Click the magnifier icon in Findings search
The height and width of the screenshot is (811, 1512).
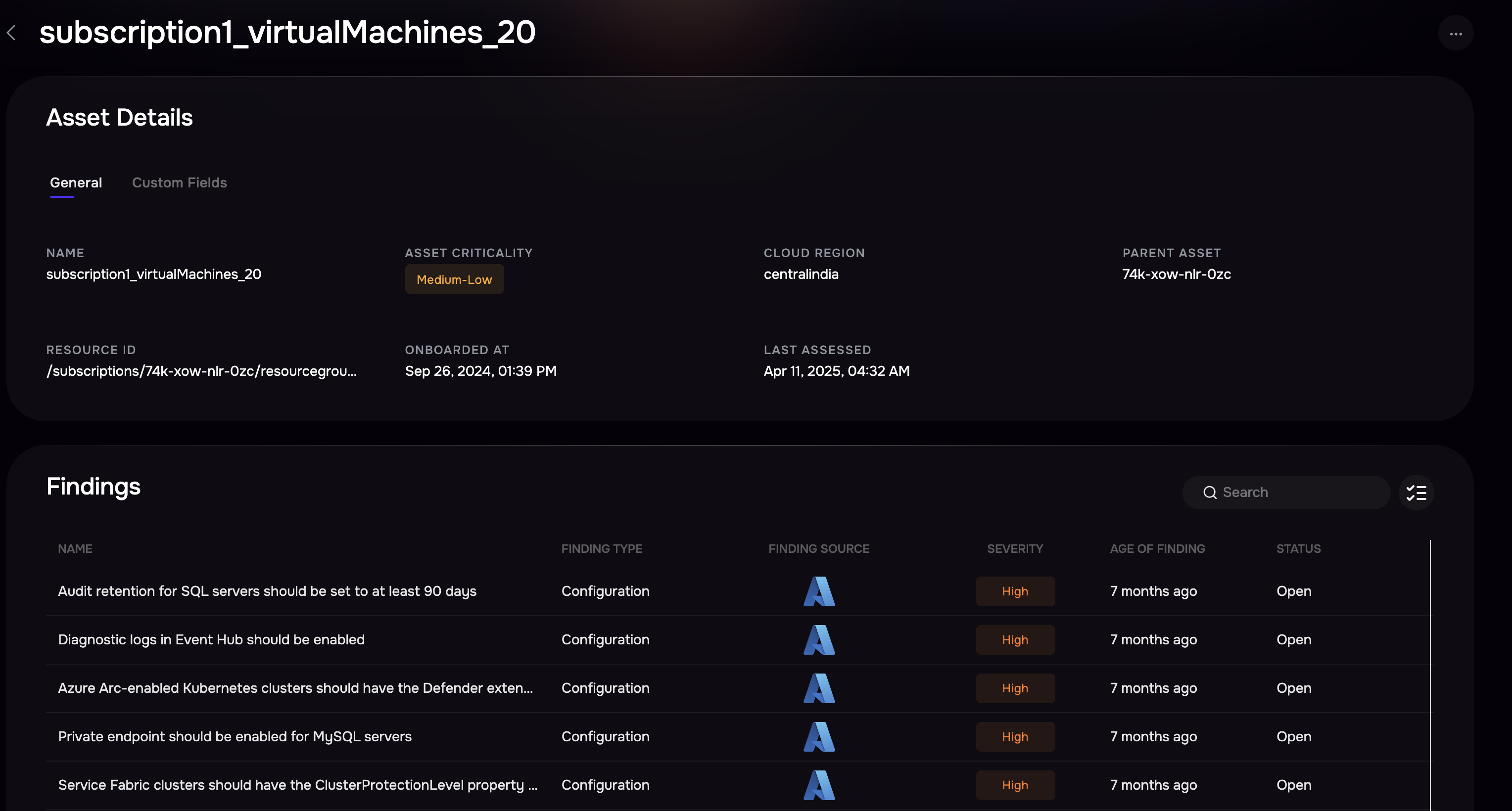click(x=1210, y=493)
